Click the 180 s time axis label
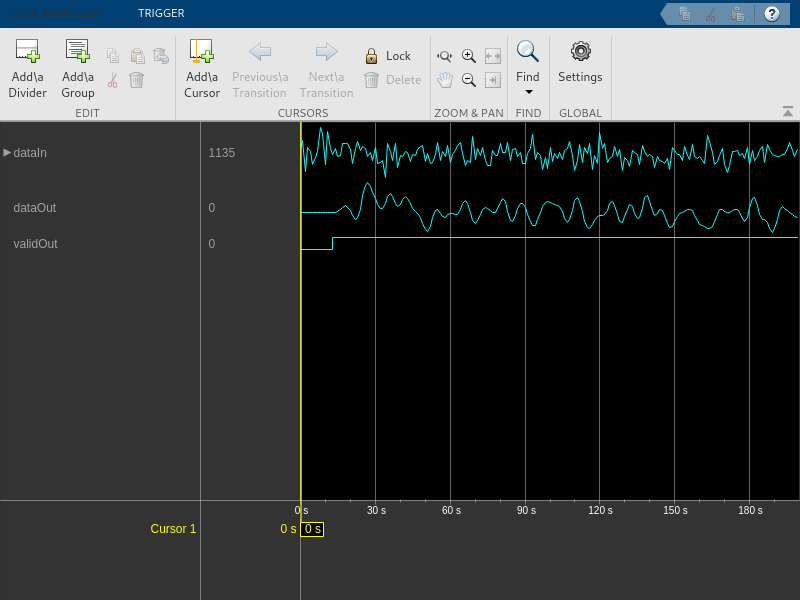Viewport: 800px width, 600px height. click(750, 510)
